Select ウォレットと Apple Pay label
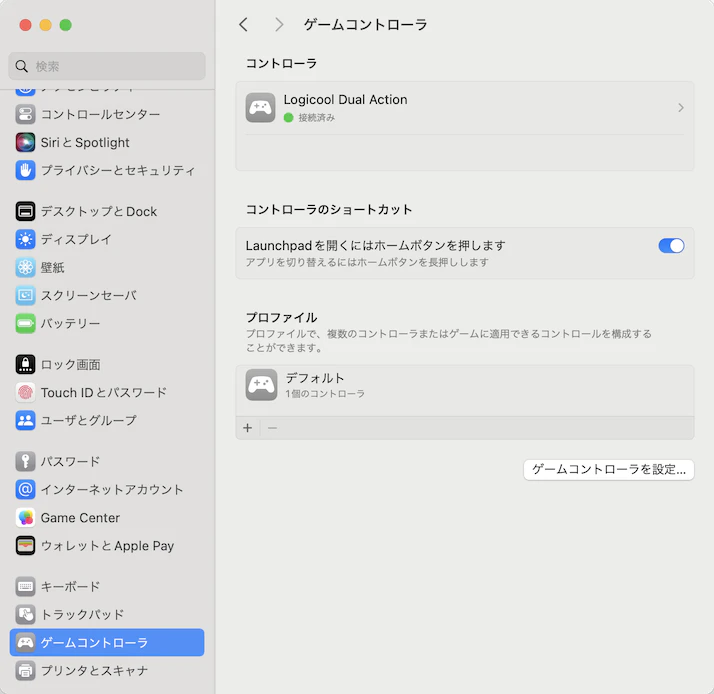Viewport: 714px width, 694px height. coord(107,546)
